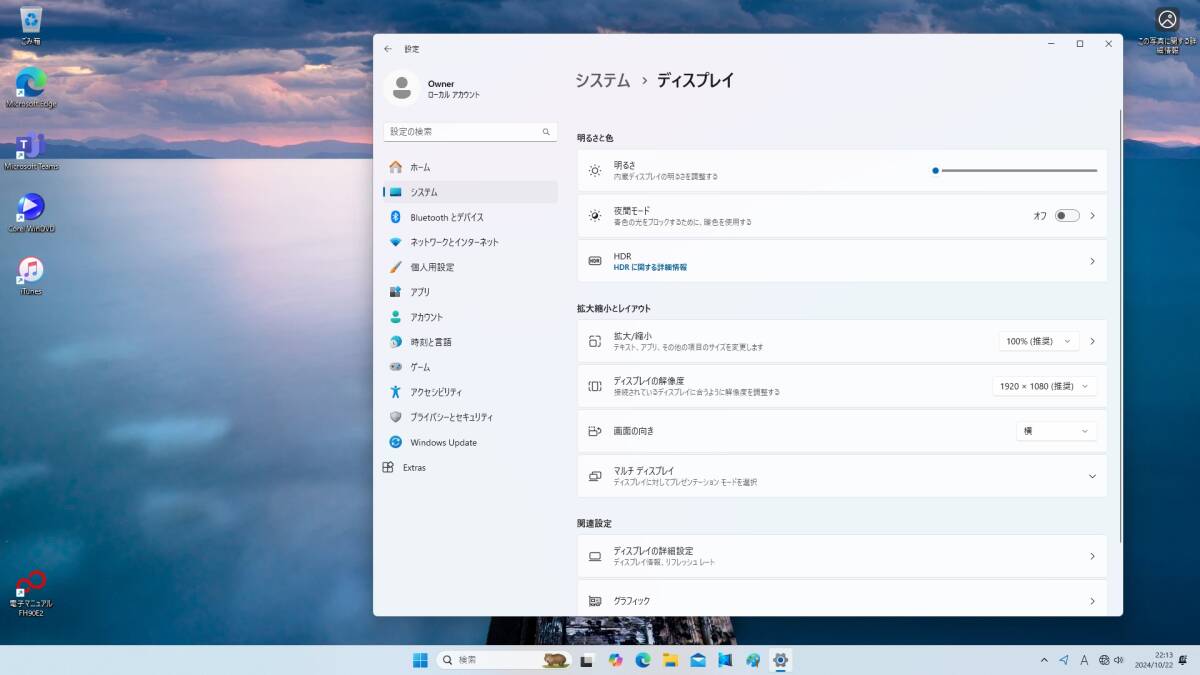This screenshot has width=1200, height=675.
Task: Open the ホーム (Home) settings page
Action: coord(470,167)
